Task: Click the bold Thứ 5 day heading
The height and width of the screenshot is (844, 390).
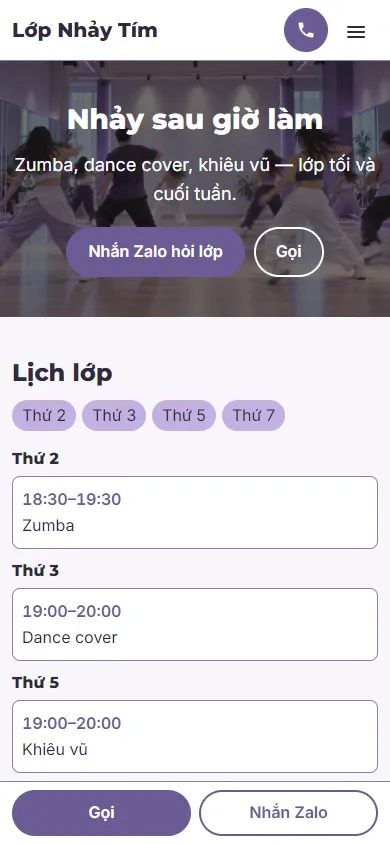Action: click(36, 683)
